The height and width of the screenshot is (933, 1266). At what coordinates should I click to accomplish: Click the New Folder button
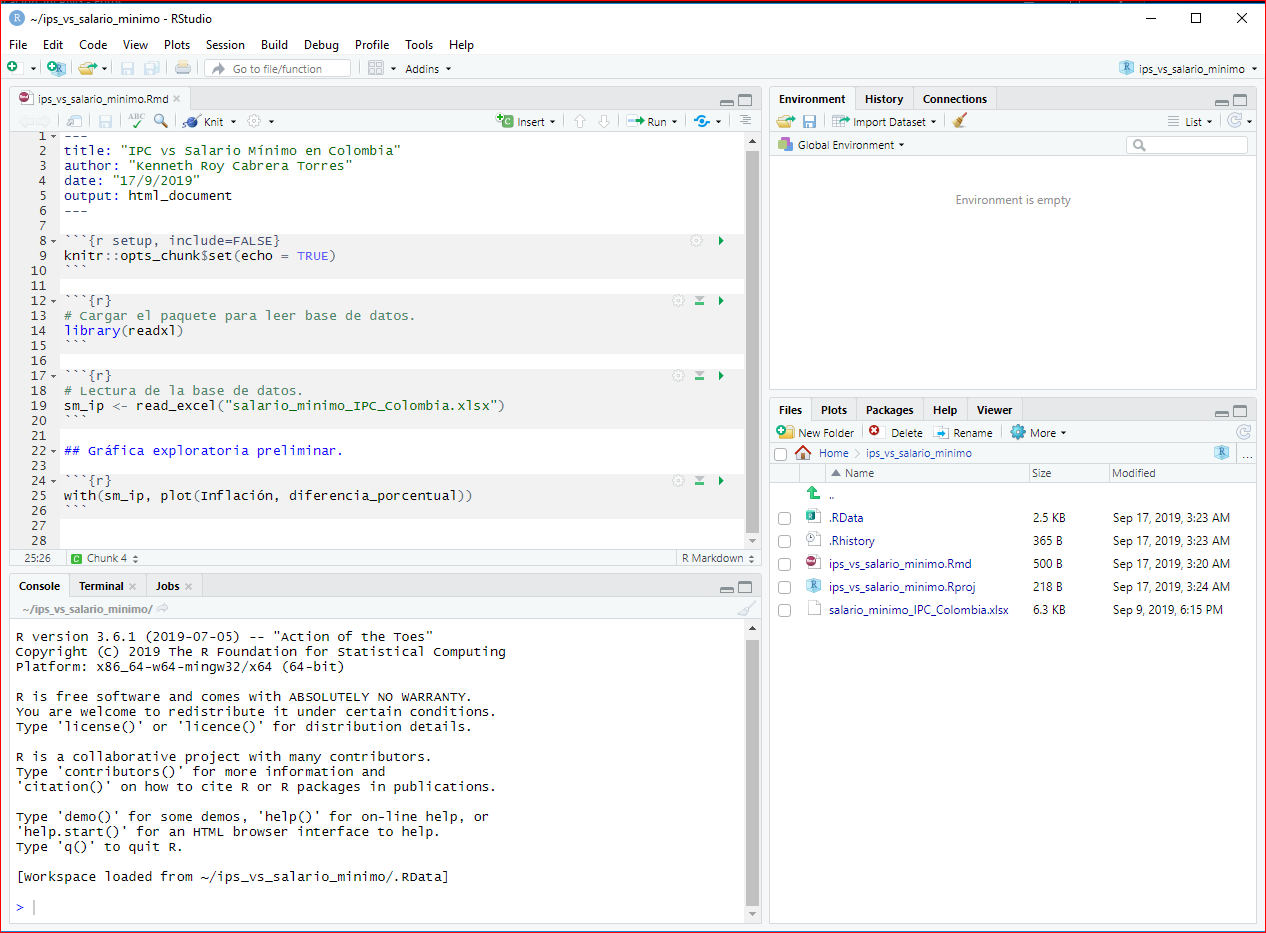click(816, 433)
